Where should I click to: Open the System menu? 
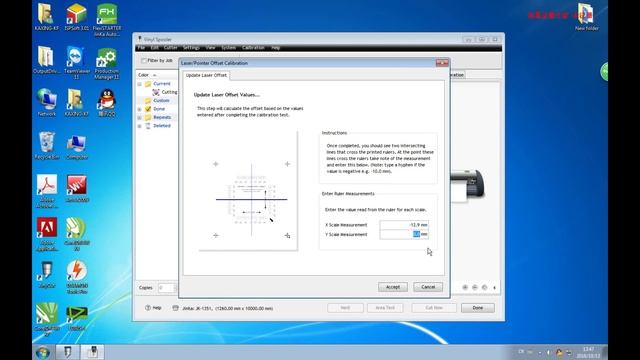click(229, 48)
